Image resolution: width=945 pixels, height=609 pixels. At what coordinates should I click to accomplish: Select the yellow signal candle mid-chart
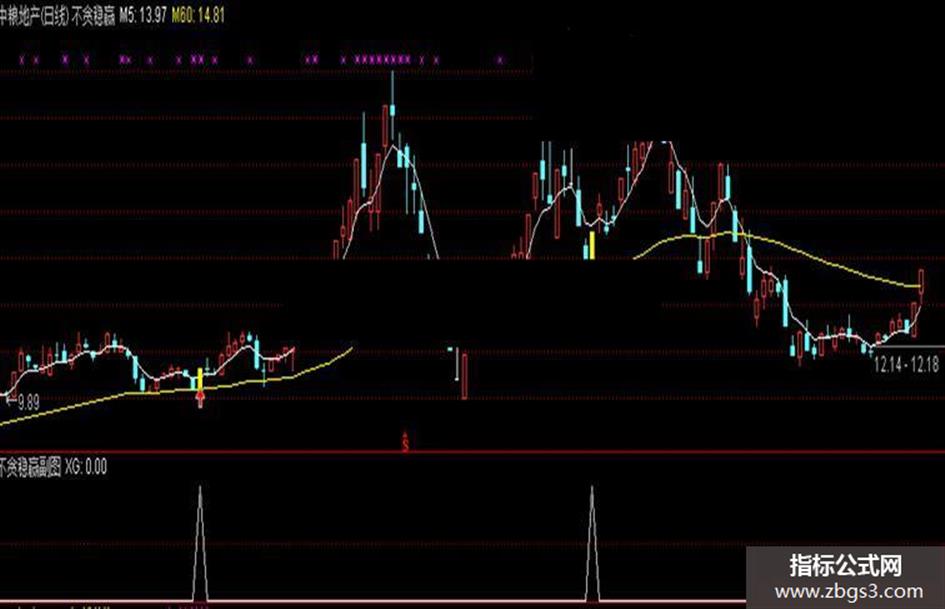(592, 245)
